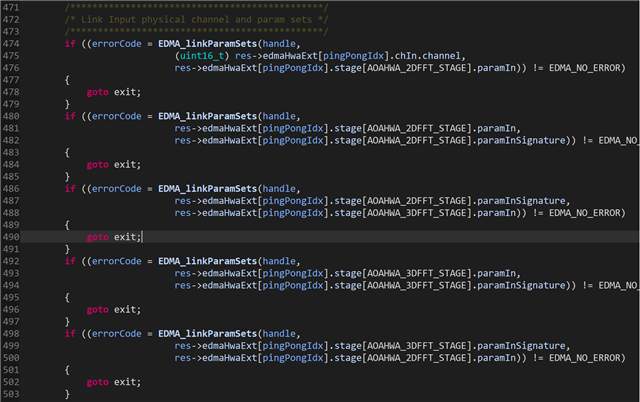The width and height of the screenshot is (640, 402).
Task: Click 'goto exit;' on line 502
Action: (113, 382)
